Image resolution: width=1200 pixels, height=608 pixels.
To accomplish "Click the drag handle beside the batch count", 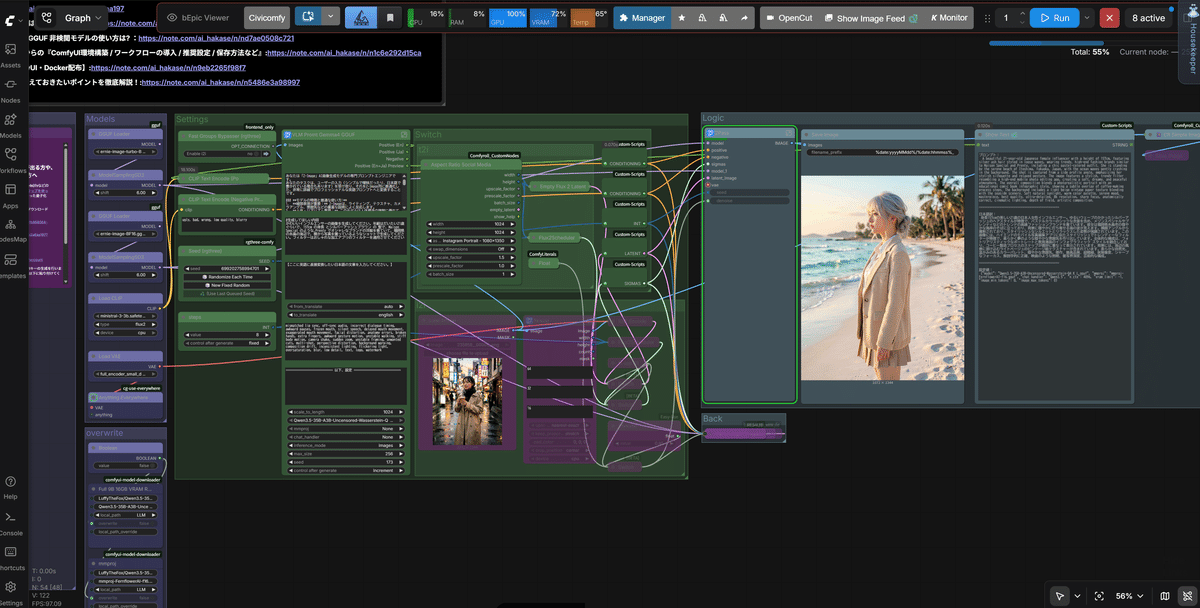I will (x=986, y=18).
